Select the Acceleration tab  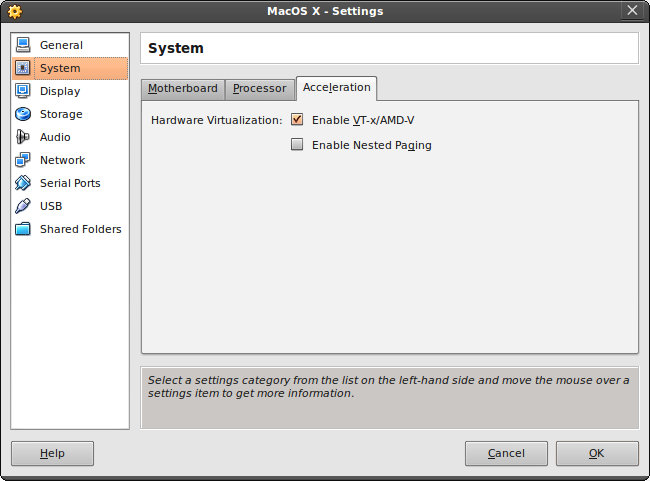pos(336,88)
